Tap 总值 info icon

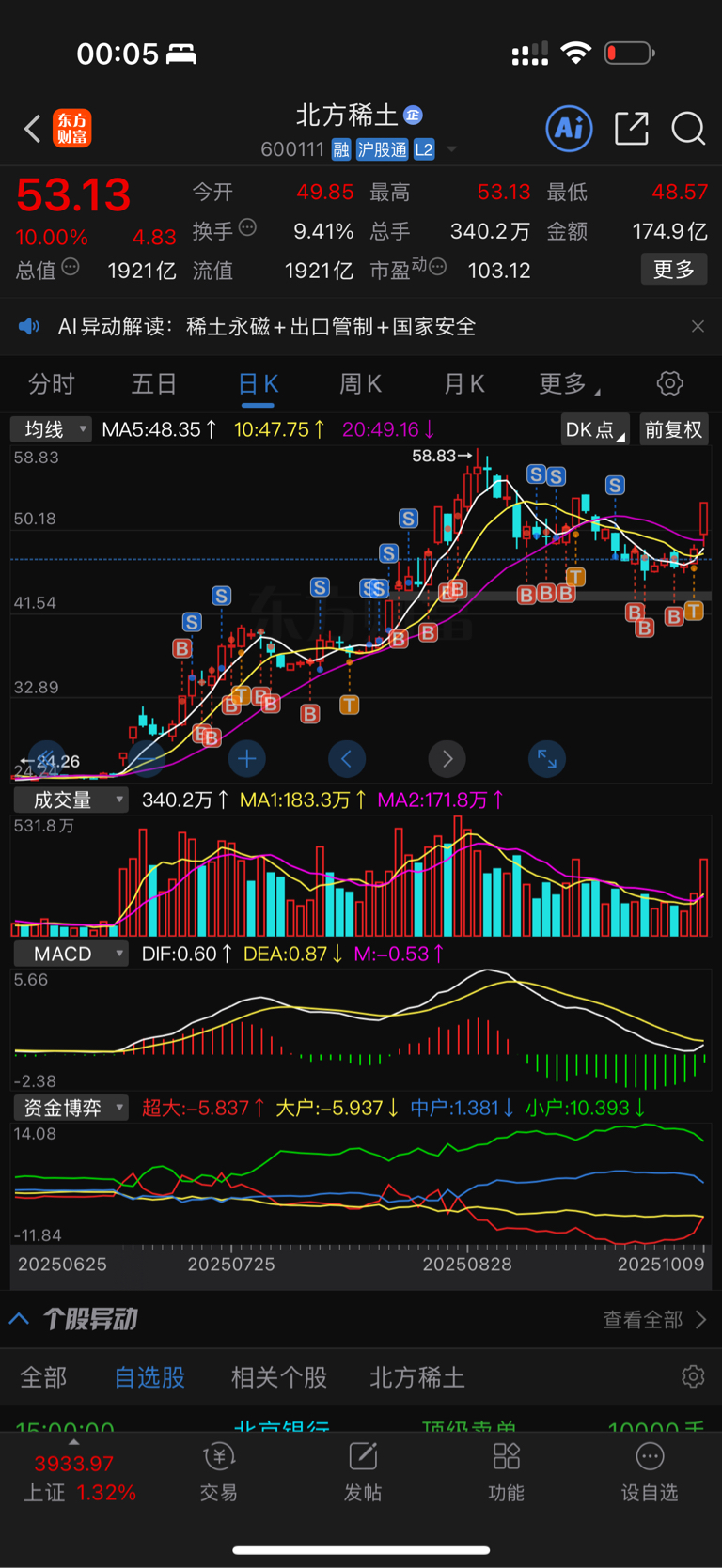point(71,268)
